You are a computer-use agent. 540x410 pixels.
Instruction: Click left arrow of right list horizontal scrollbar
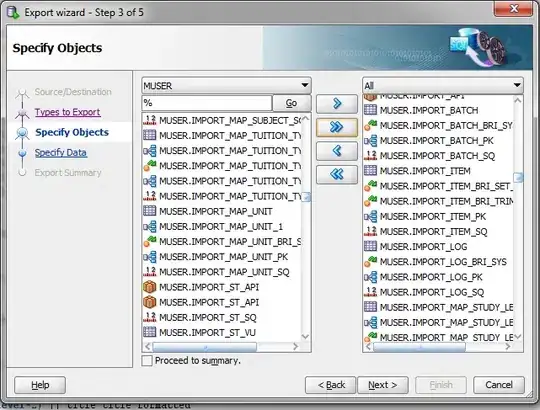click(368, 347)
